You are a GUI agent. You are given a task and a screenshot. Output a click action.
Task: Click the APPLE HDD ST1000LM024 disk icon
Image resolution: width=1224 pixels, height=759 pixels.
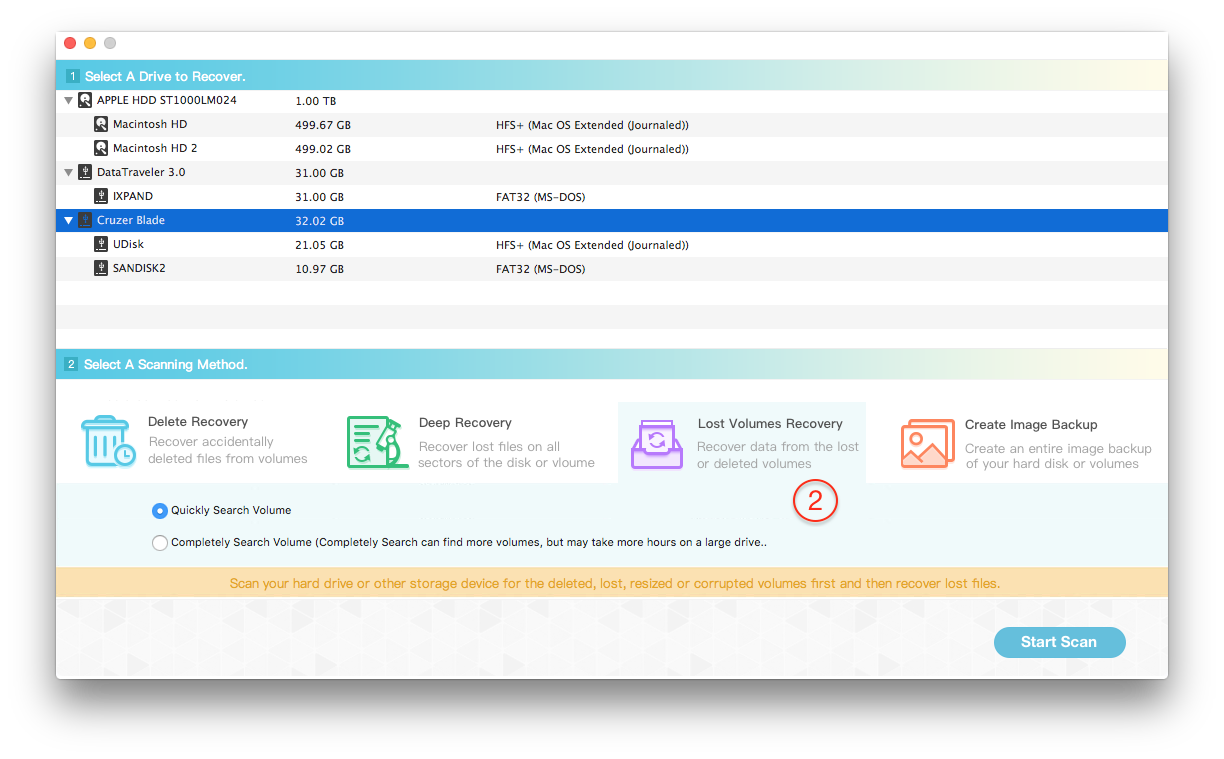tap(85, 100)
